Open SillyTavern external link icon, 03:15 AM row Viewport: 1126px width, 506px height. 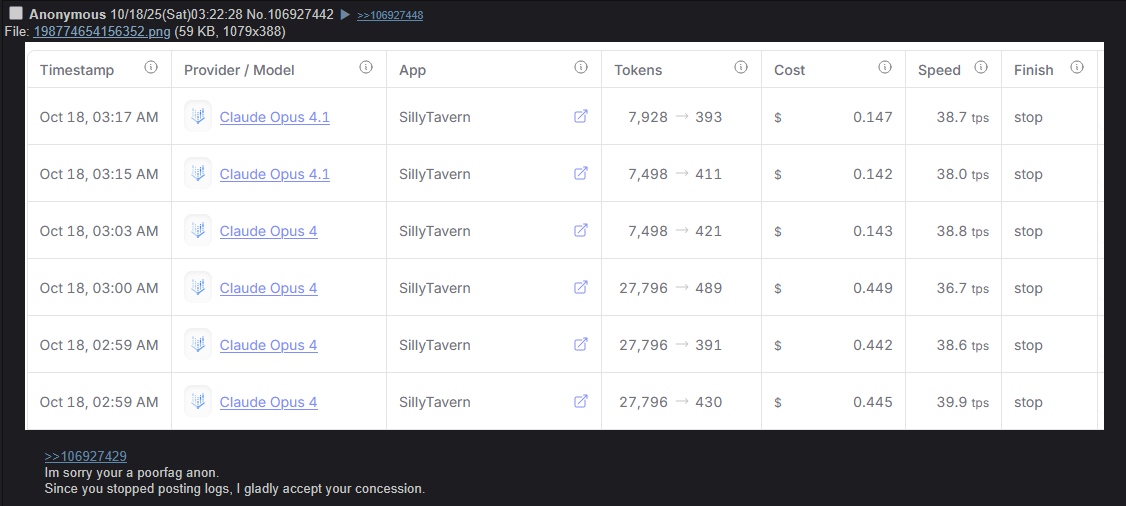click(581, 173)
